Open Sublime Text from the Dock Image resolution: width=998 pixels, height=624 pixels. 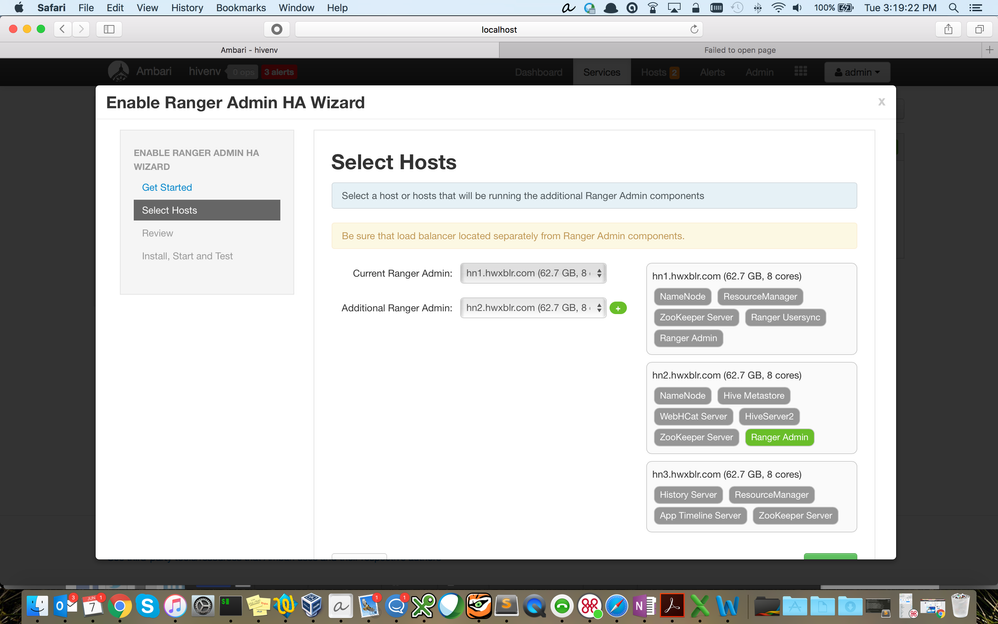507,606
